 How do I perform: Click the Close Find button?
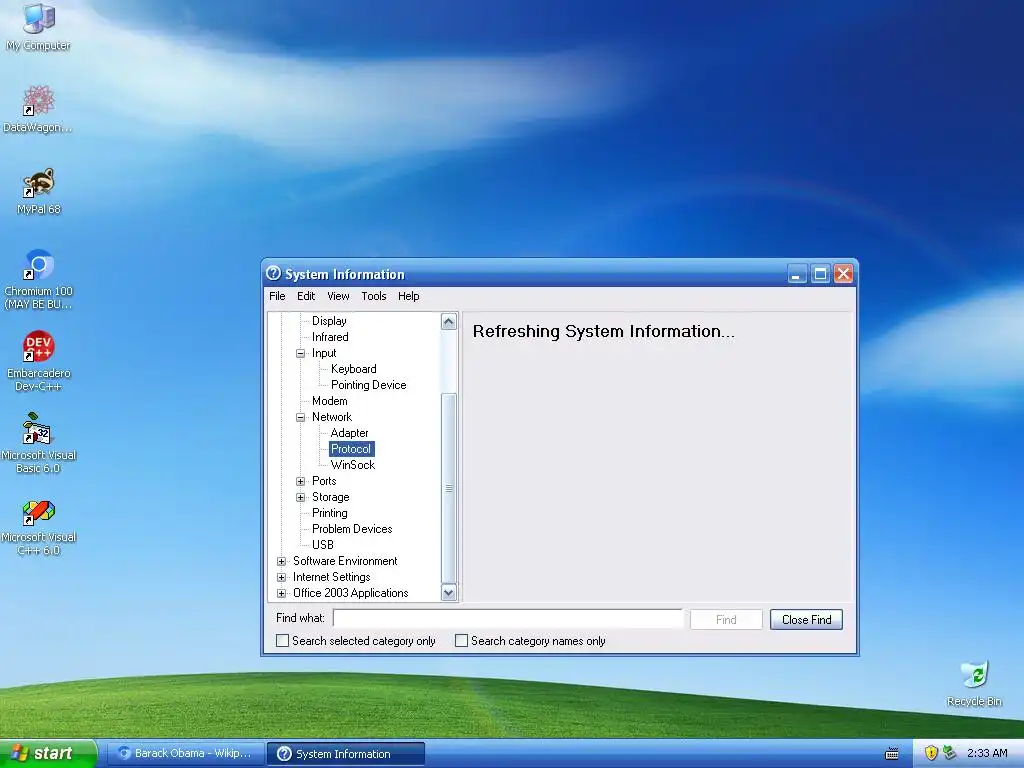click(807, 620)
